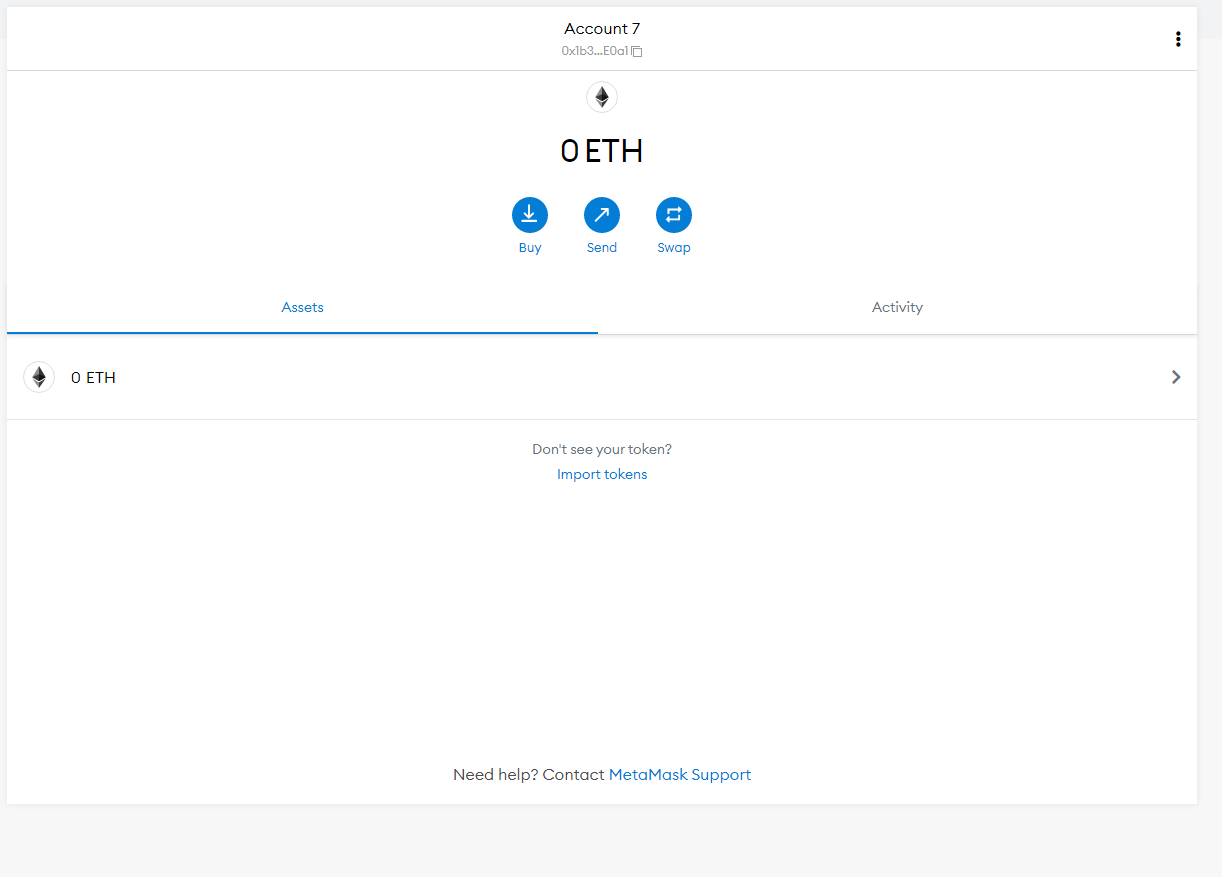
Task: Click the Account 7 name
Action: pyautogui.click(x=602, y=29)
